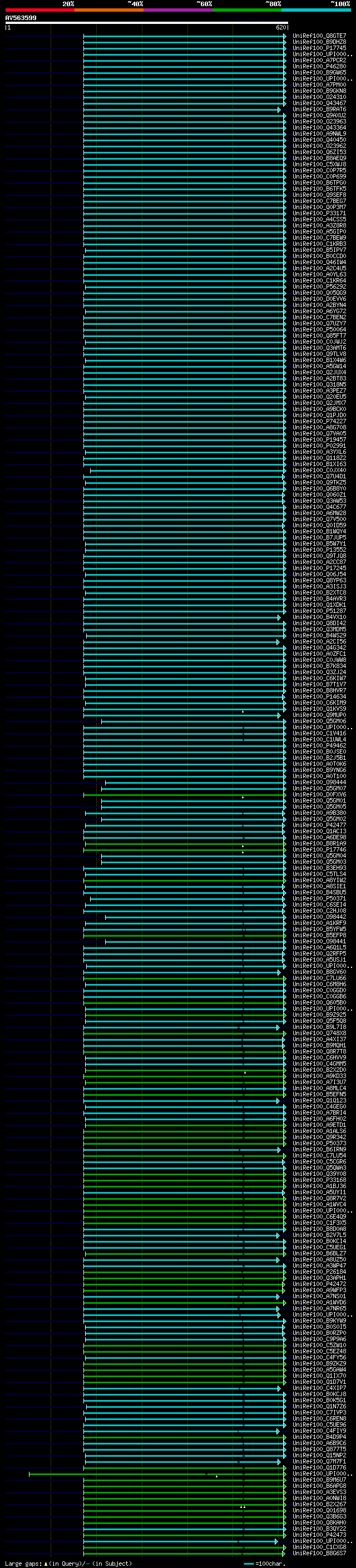
Task: Select hit label UniRef100_B9KYW9
Action: [x=319, y=1321]
